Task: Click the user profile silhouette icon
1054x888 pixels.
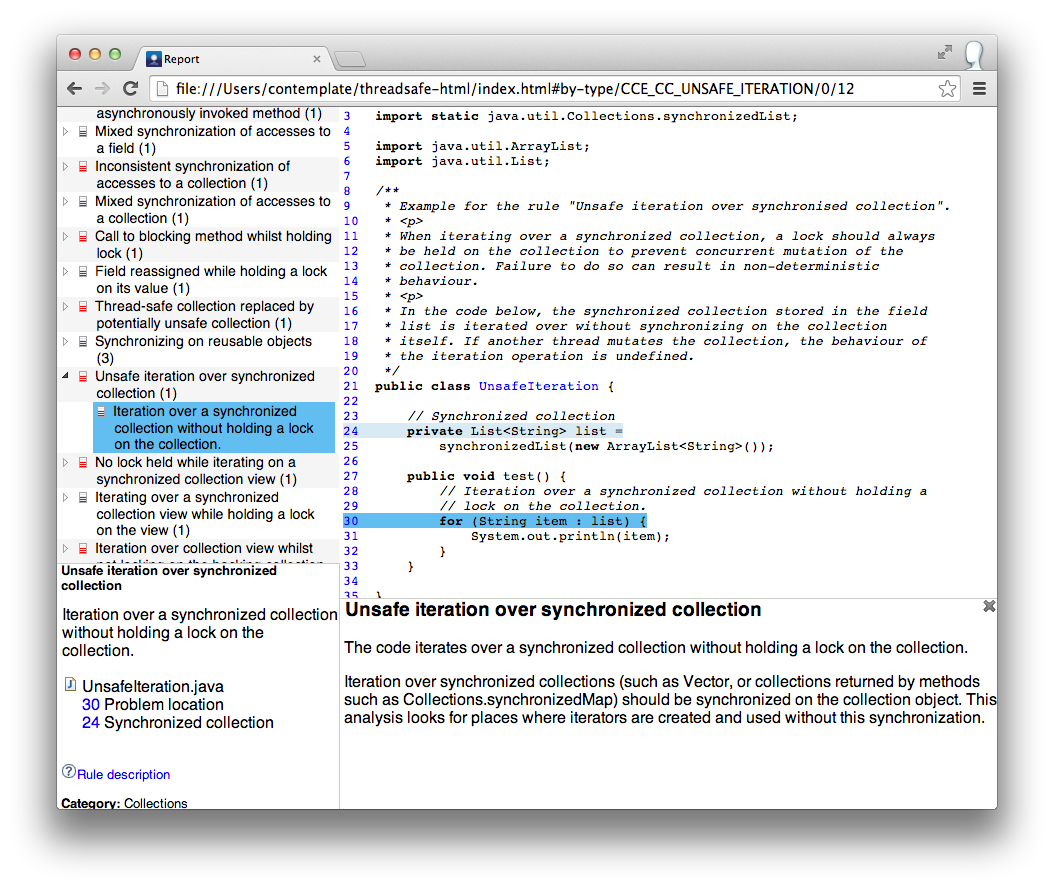Action: pyautogui.click(x=974, y=56)
